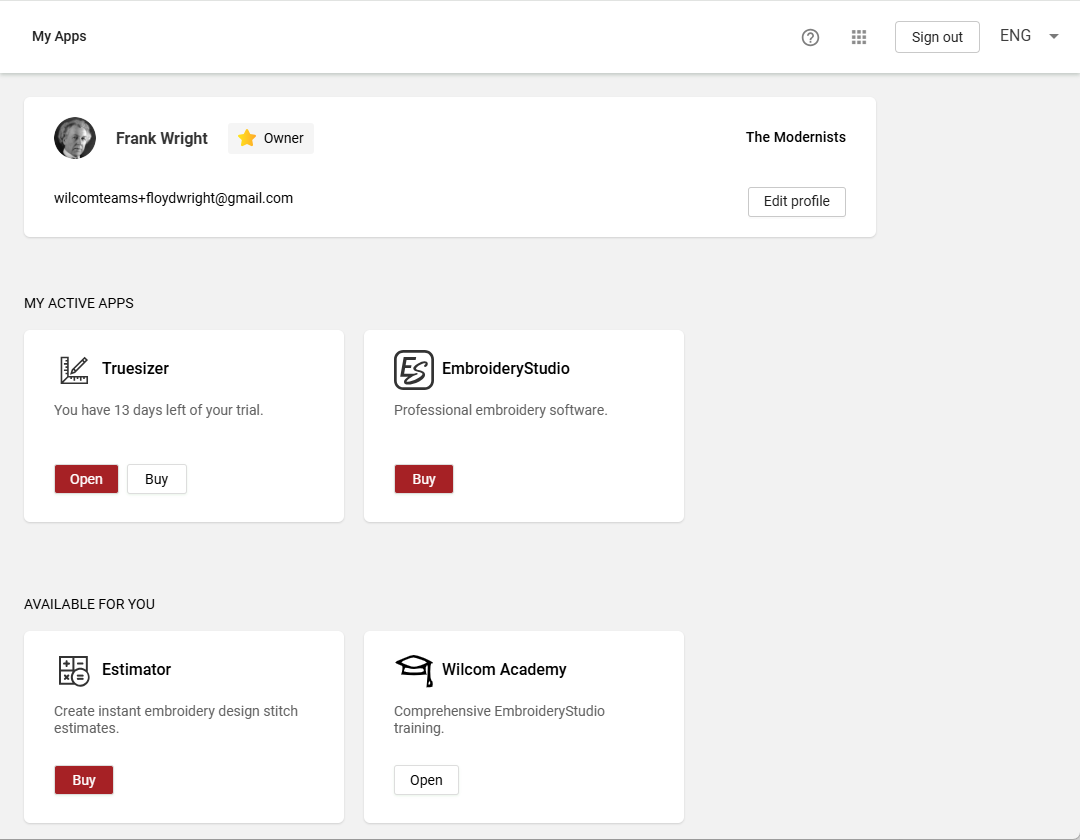Click the EmbroideryStudio ES logo icon
The image size is (1080, 840).
click(x=414, y=370)
